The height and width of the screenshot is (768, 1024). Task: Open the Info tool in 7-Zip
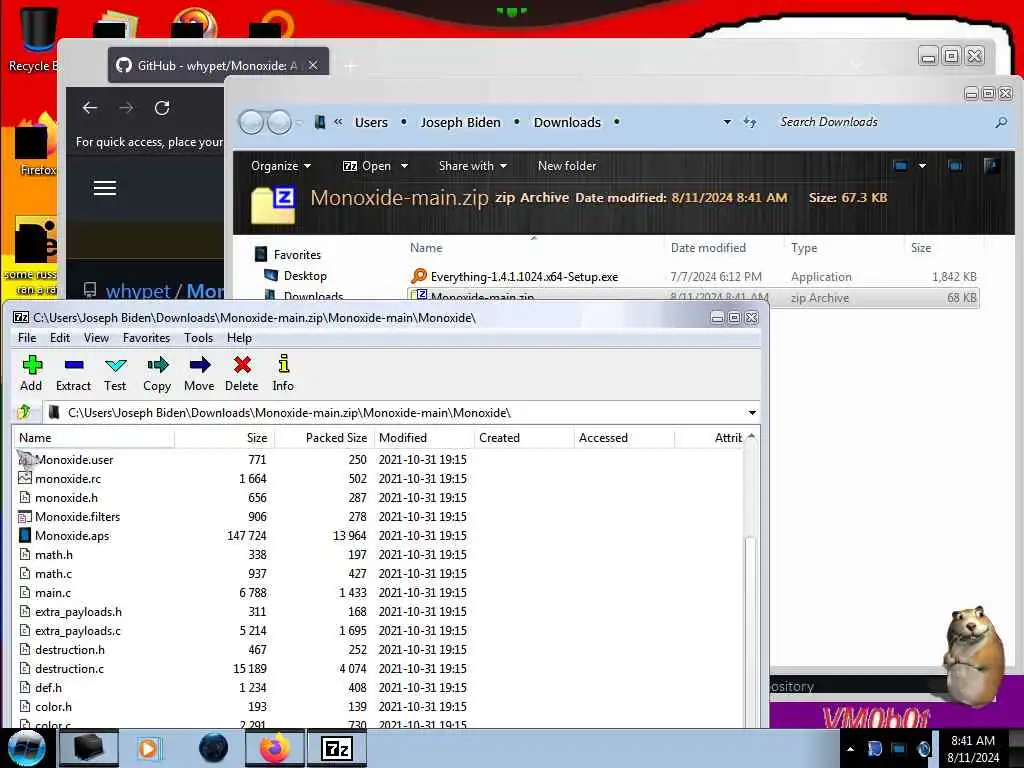283,373
